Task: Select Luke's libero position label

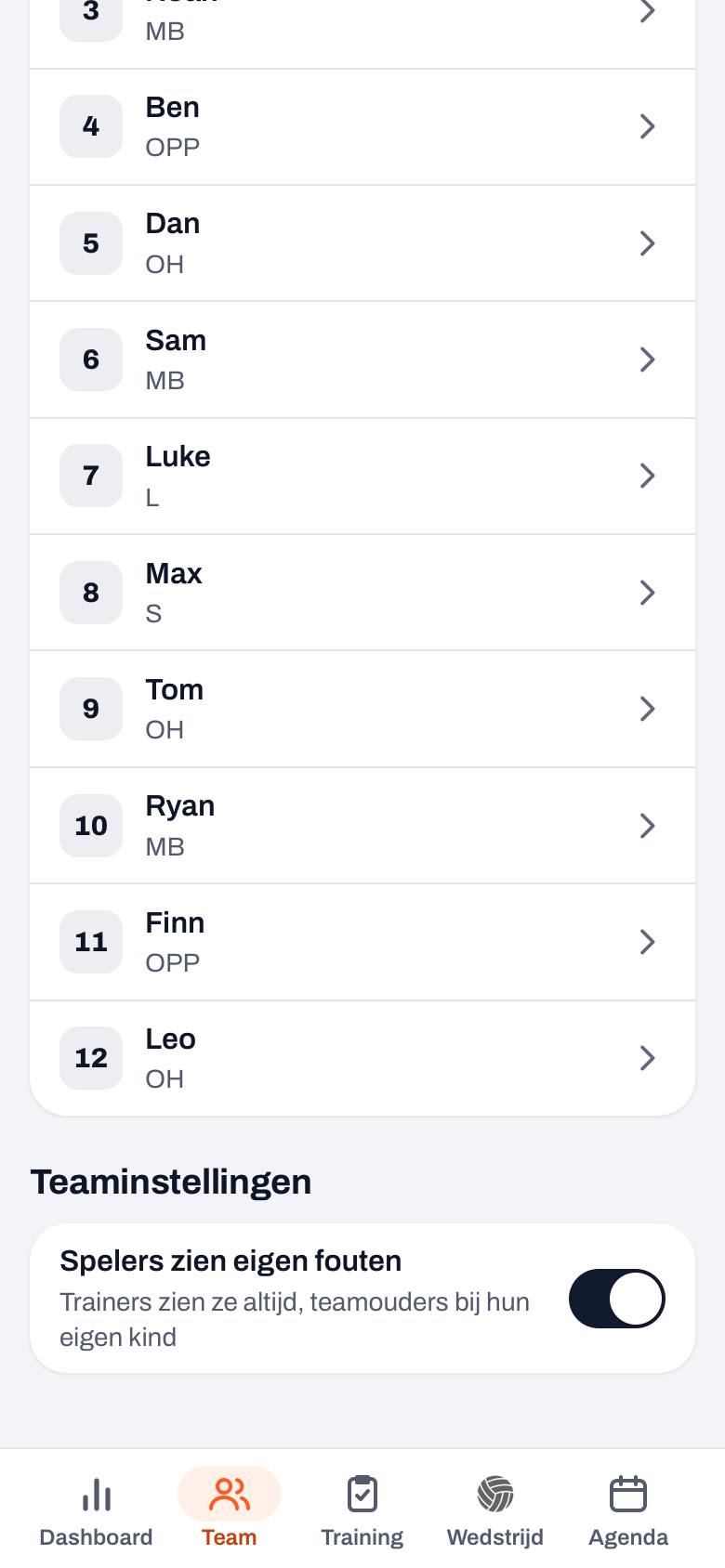Action: (152, 498)
